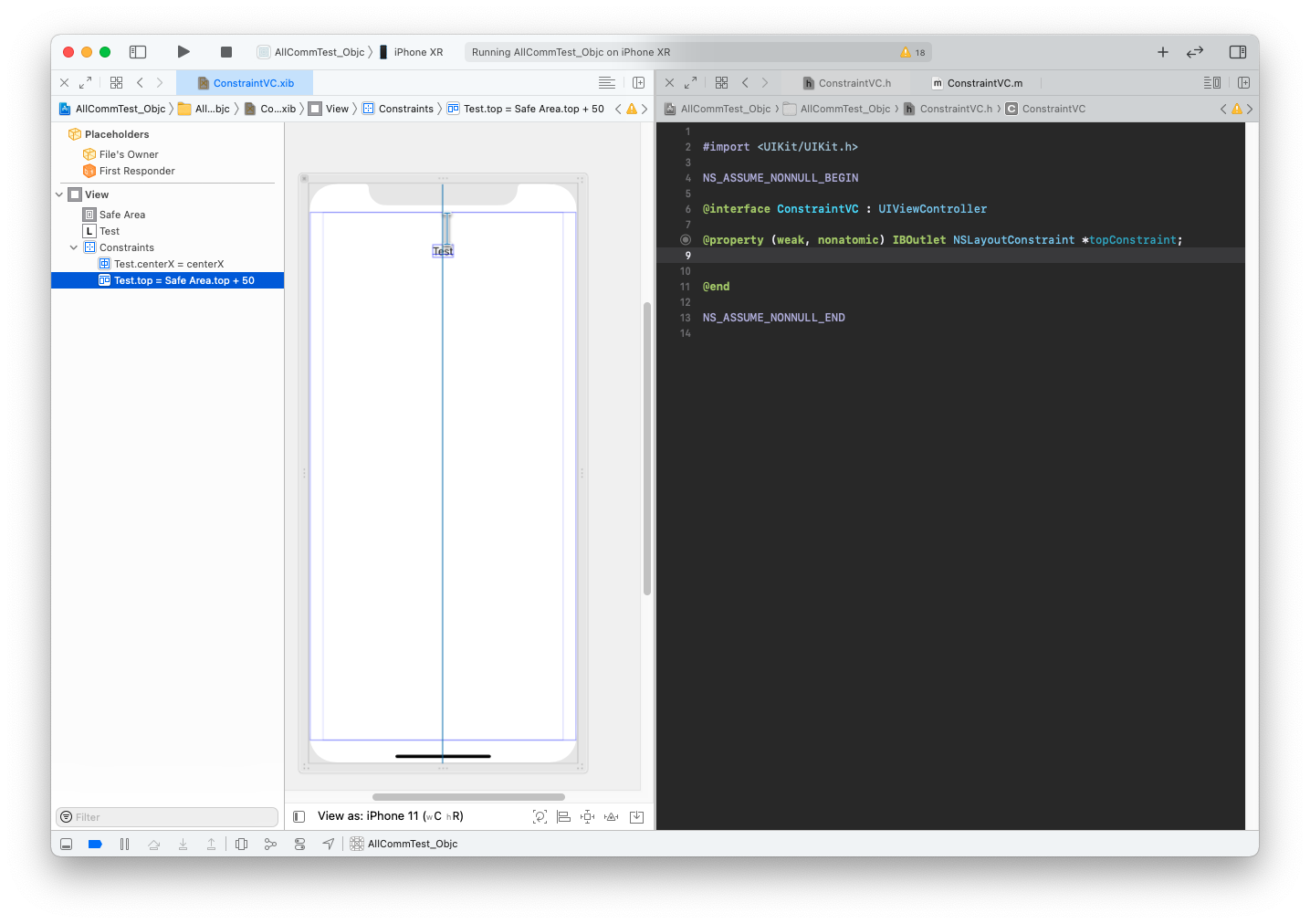Select Safe Area in document outline

(114, 215)
